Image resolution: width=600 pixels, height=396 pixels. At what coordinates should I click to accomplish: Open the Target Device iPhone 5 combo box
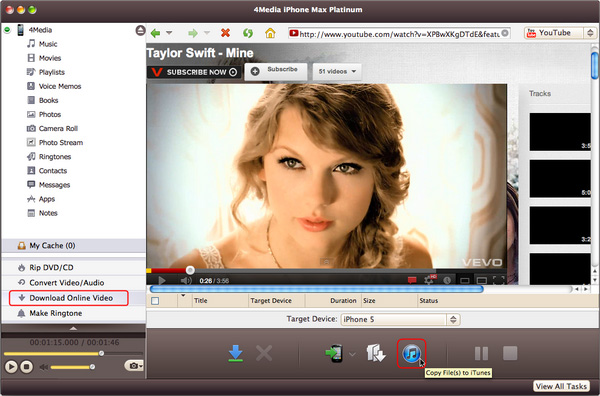tap(400, 319)
